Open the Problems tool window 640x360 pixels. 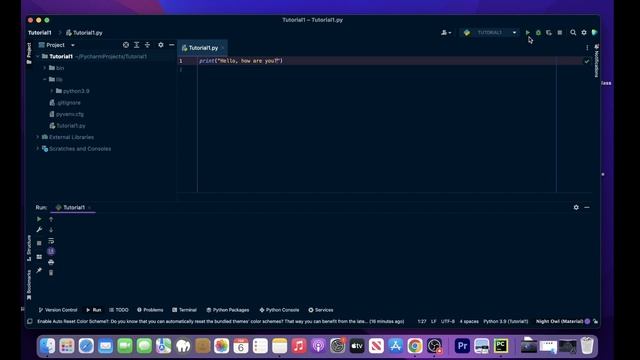150,310
